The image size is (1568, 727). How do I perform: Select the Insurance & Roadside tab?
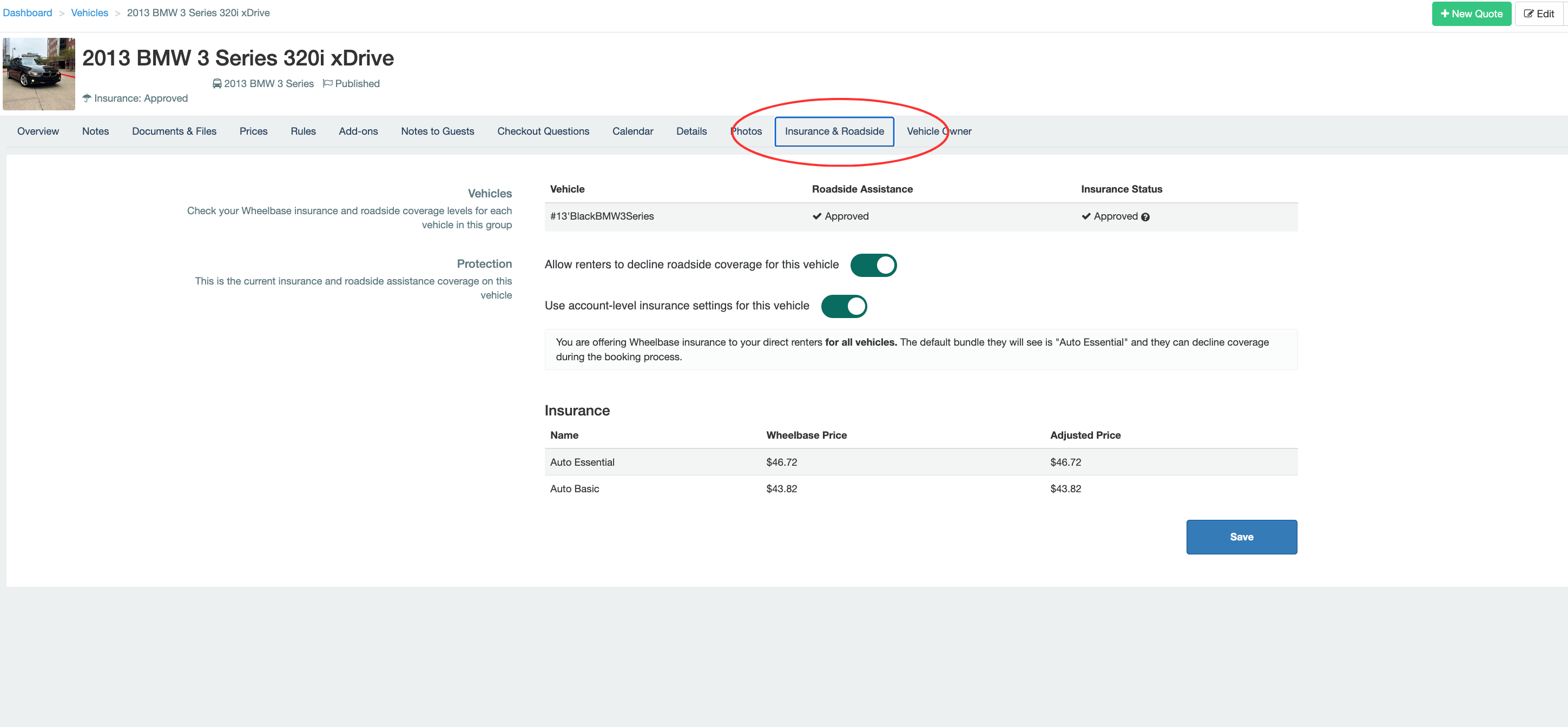pyautogui.click(x=834, y=131)
